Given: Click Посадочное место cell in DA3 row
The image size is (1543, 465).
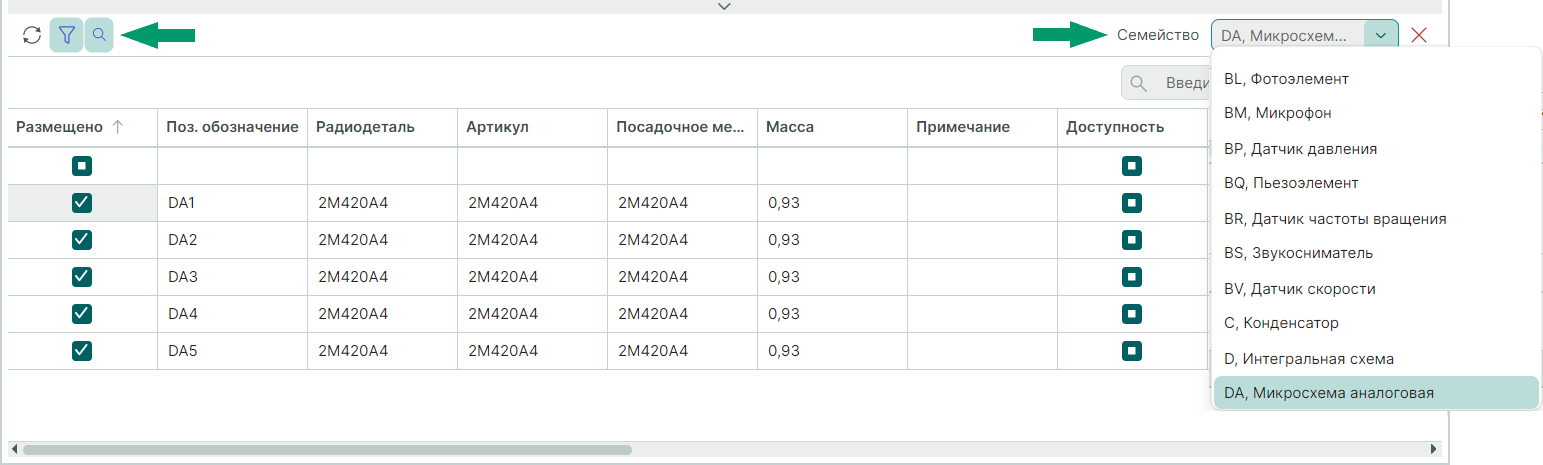Looking at the screenshot, I should click(x=682, y=277).
